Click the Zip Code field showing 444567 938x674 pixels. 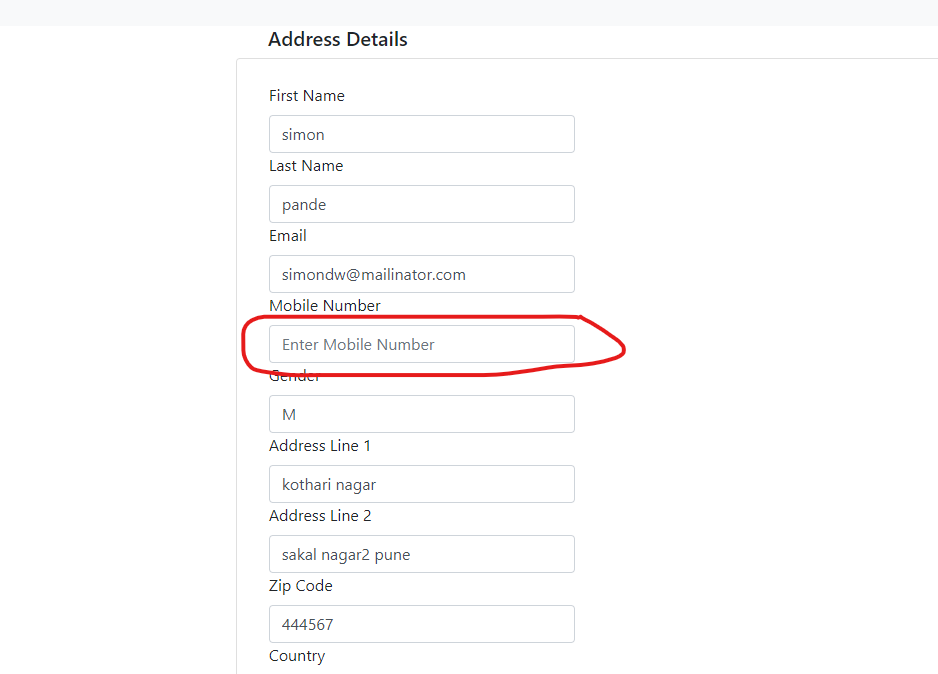pos(422,624)
